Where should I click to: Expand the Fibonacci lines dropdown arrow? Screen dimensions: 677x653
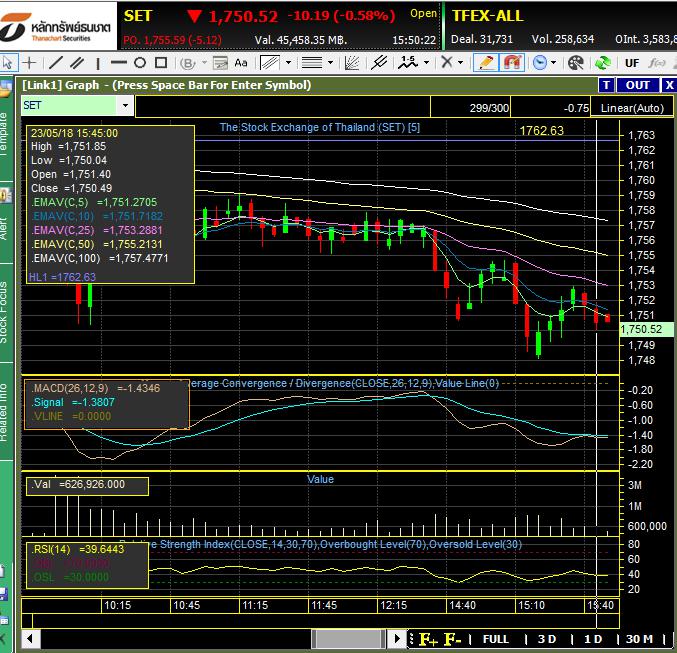tap(330, 63)
